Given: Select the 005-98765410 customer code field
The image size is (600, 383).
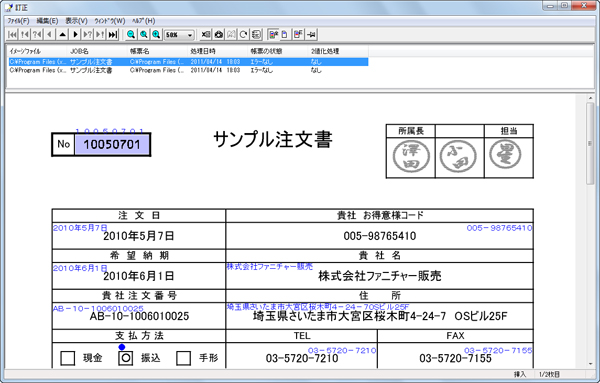Looking at the screenshot, I should 380,236.
